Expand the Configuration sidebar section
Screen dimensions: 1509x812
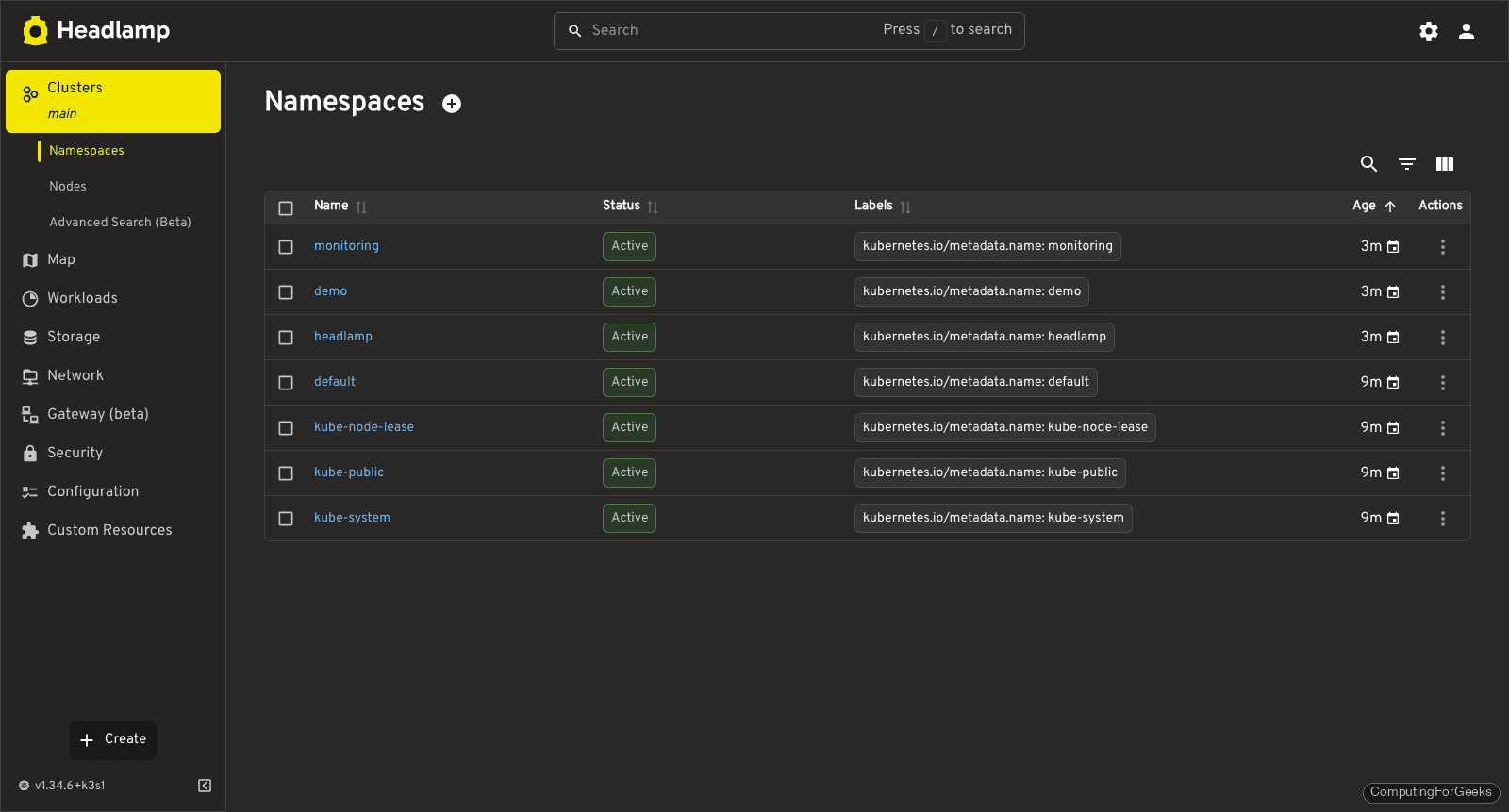pos(113,491)
